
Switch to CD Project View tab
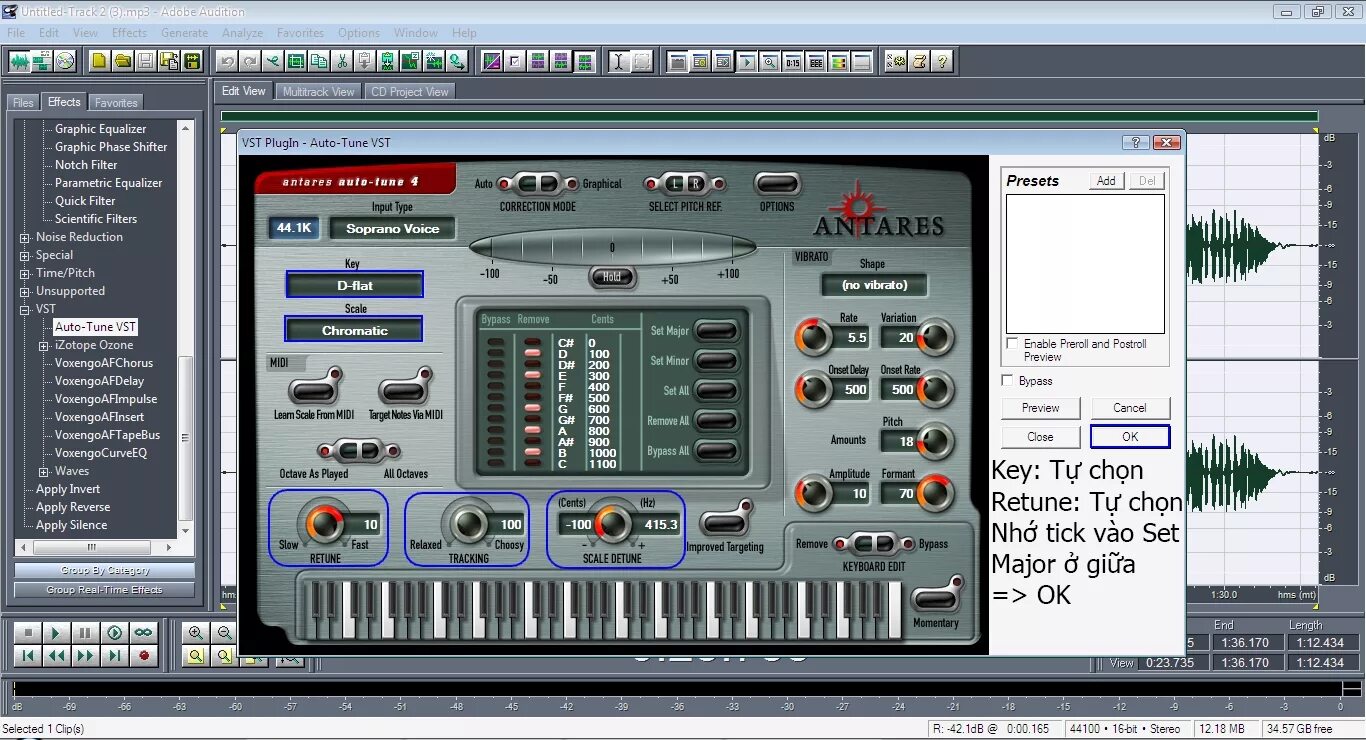(x=409, y=91)
